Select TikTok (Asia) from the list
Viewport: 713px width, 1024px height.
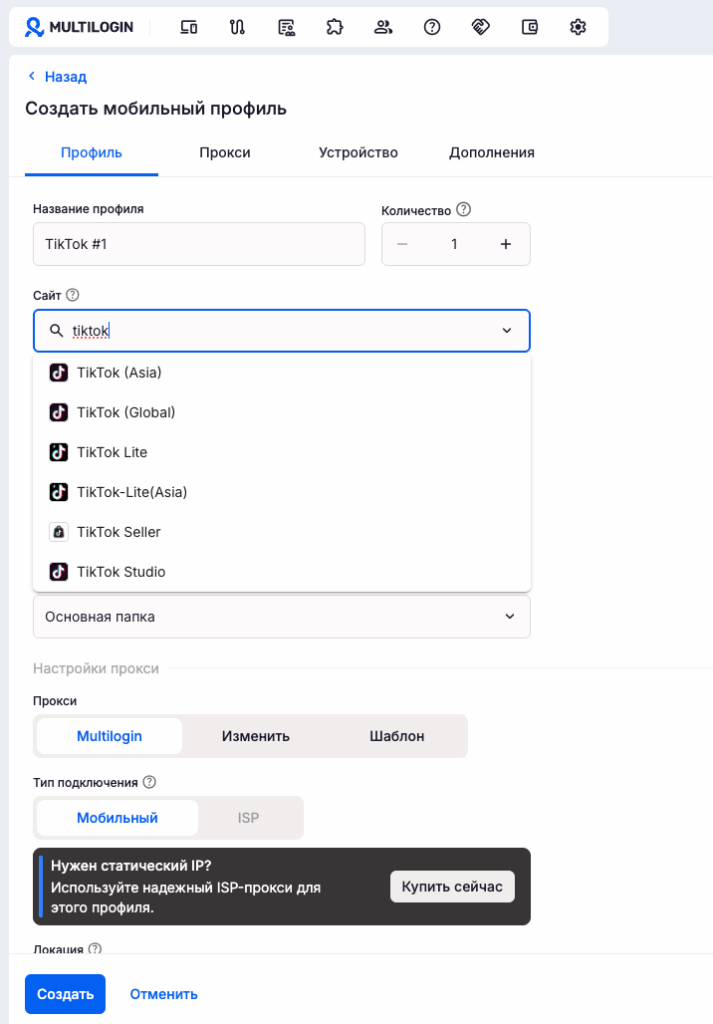281,372
